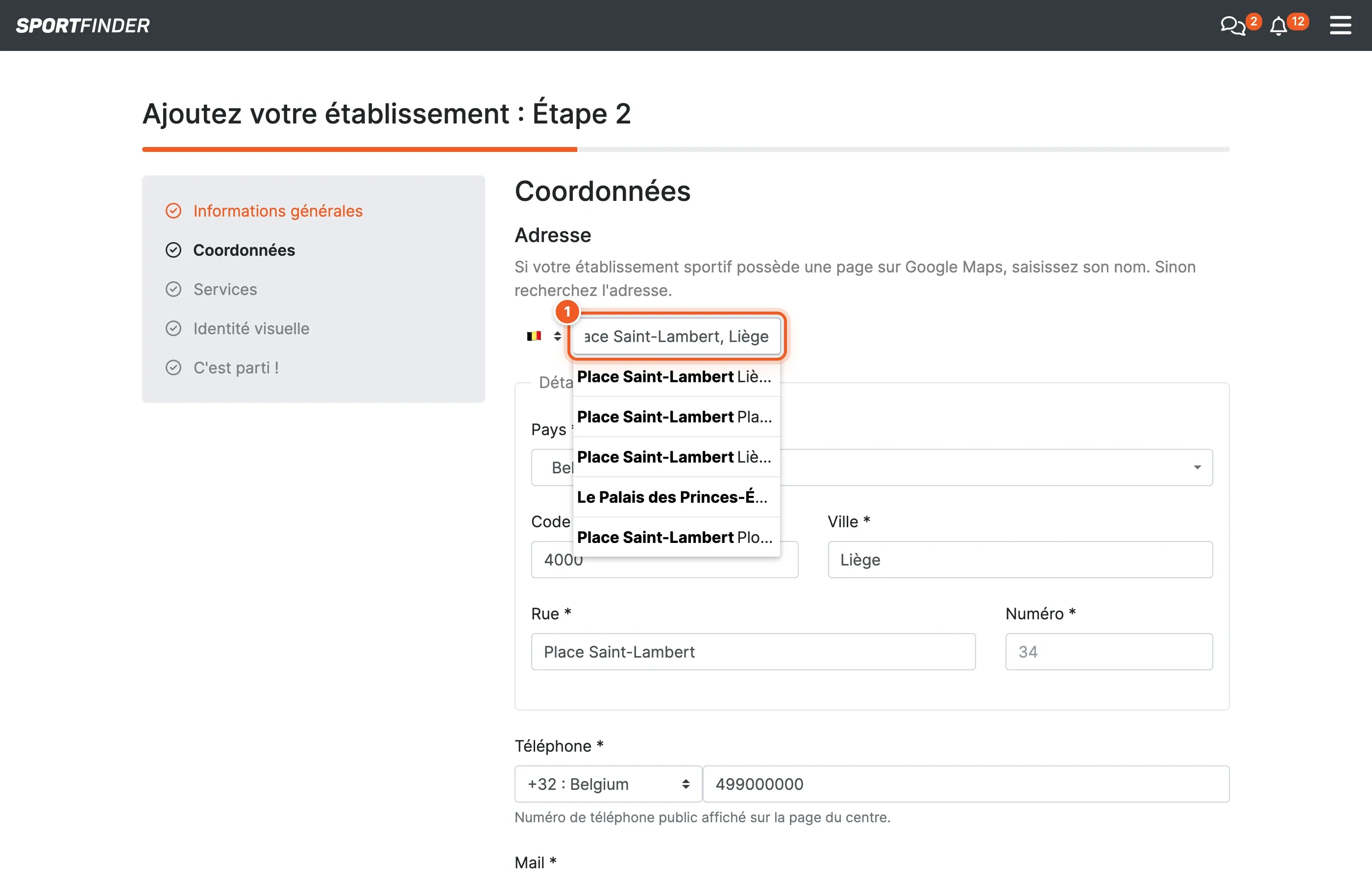Click the Rue field Place Saint-Lambert
This screenshot has height=882, width=1372.
tap(753, 652)
